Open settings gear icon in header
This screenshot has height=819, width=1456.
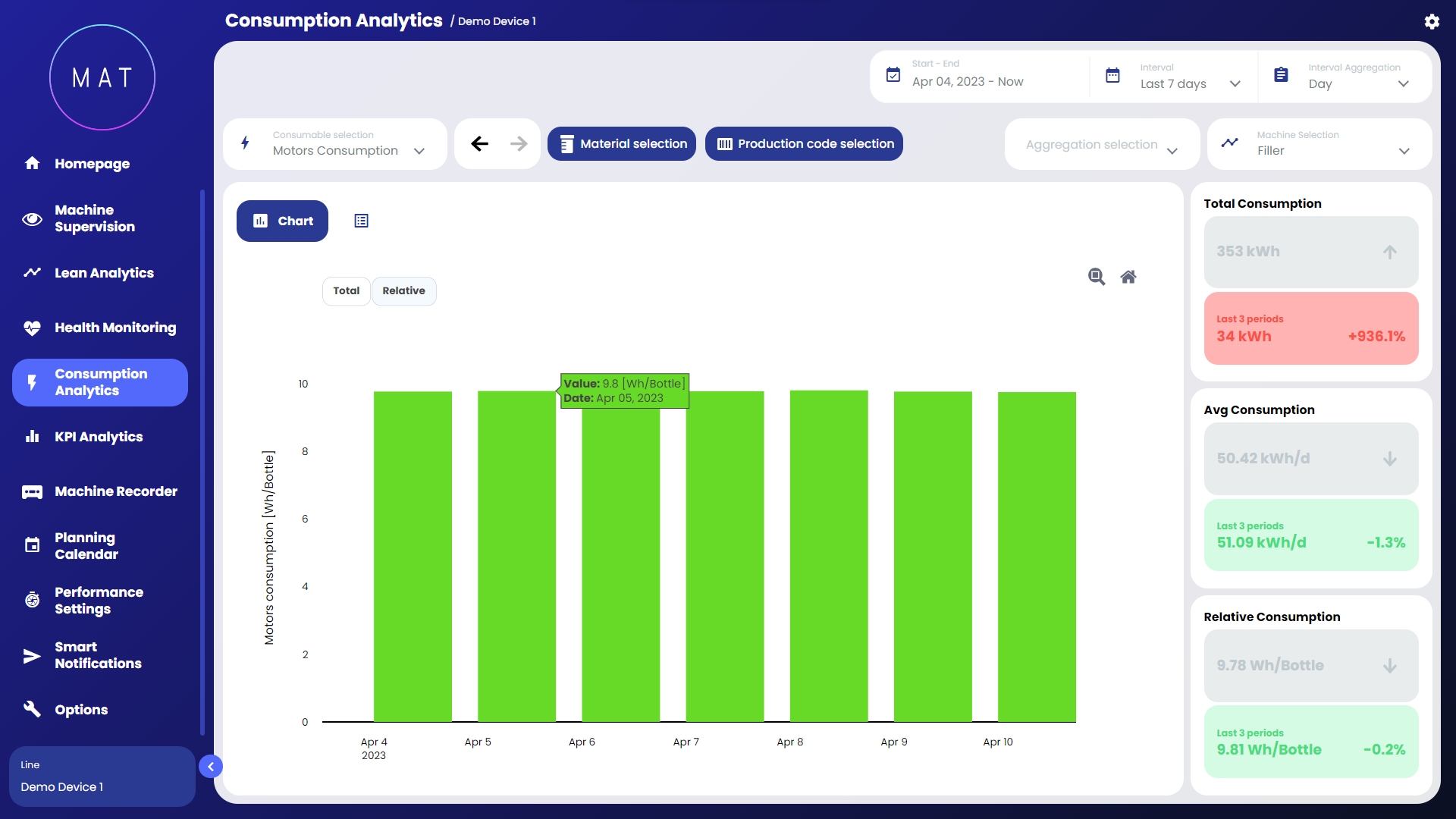coord(1432,21)
